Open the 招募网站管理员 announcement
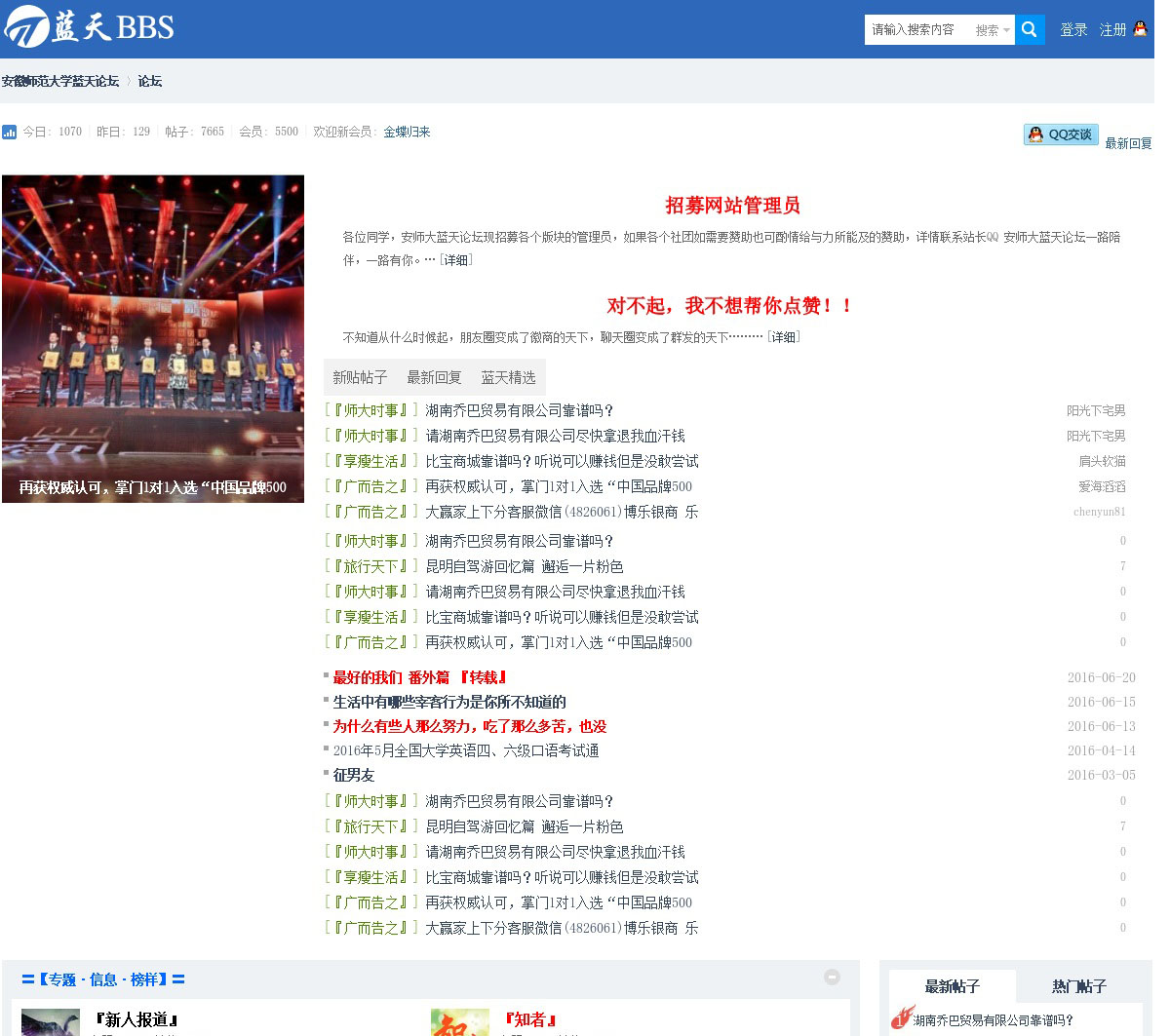This screenshot has width=1170, height=1036. (x=732, y=205)
